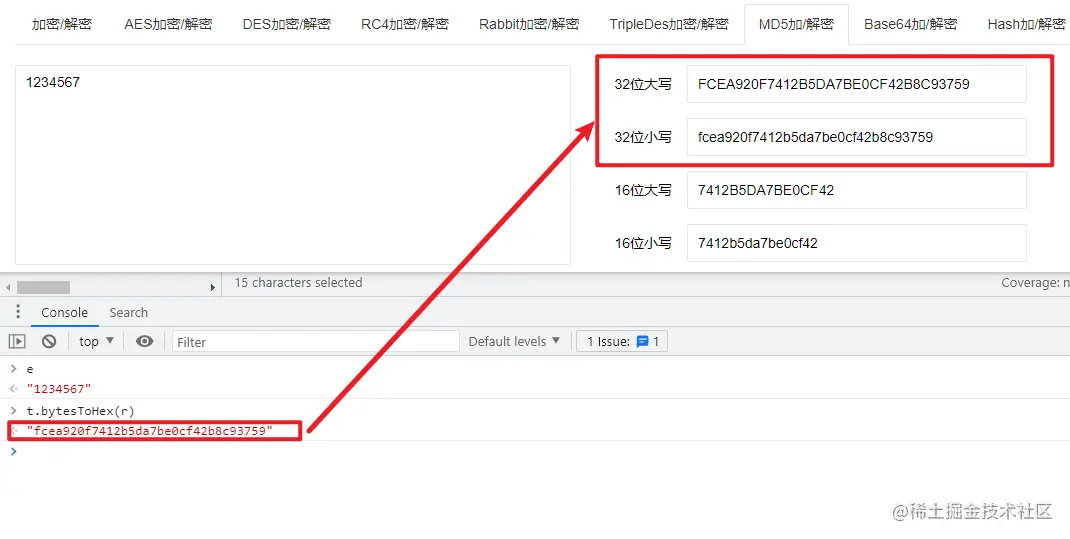
Task: Click the 16位大写 label
Action: click(643, 190)
